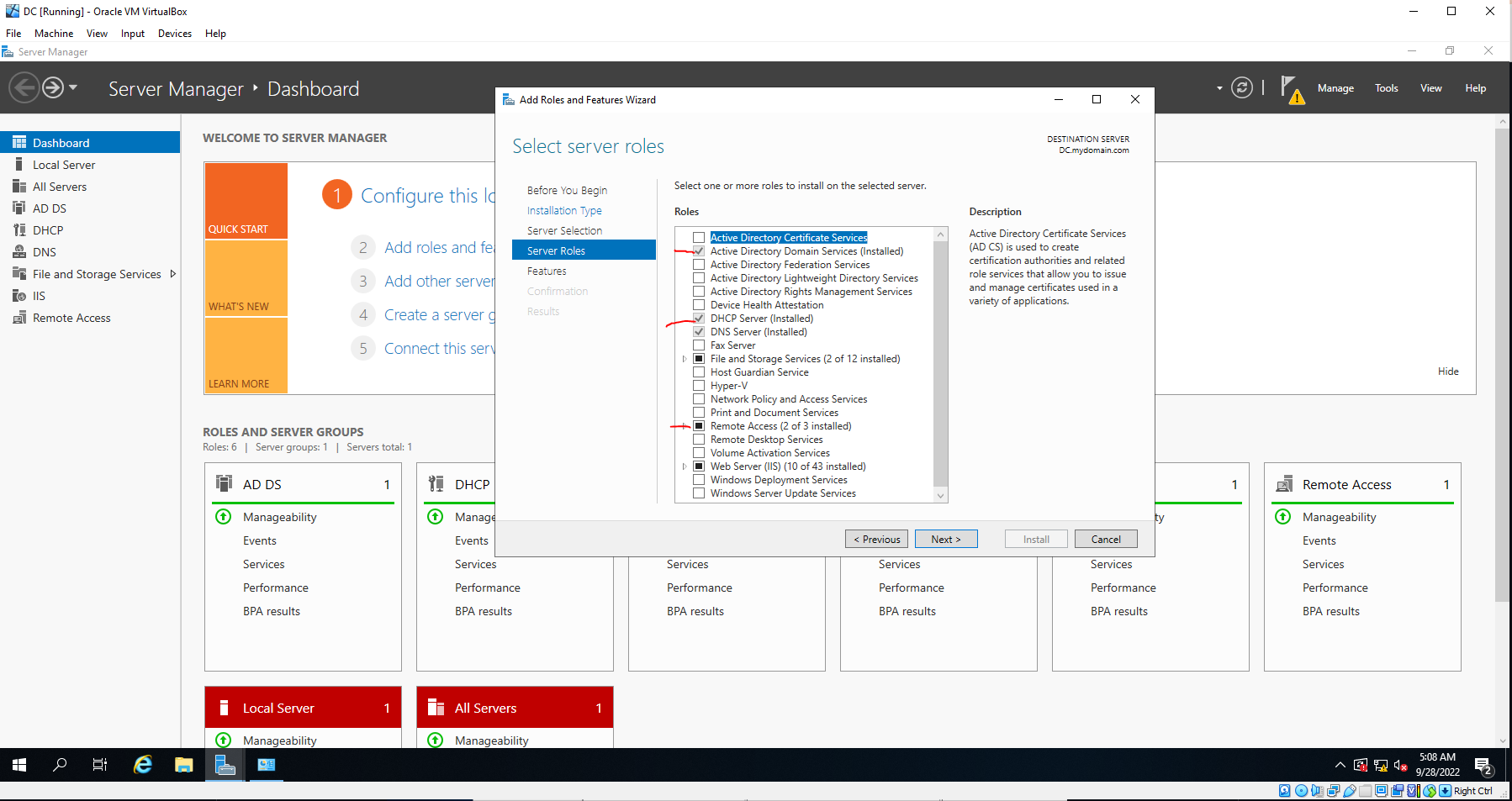Open dropdown arrow left of refresh icon

[1219, 88]
